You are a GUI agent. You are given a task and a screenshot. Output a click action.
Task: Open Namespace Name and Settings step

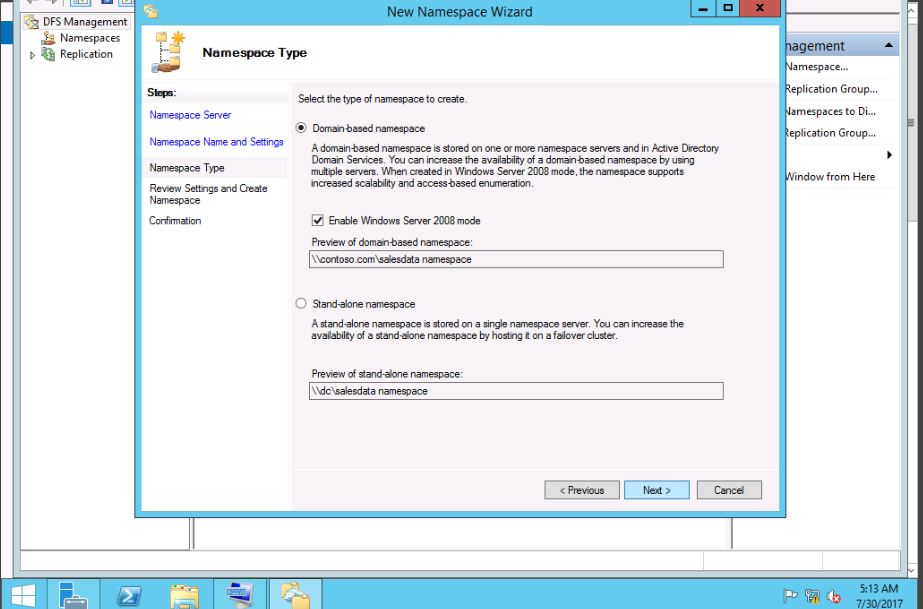tap(216, 142)
